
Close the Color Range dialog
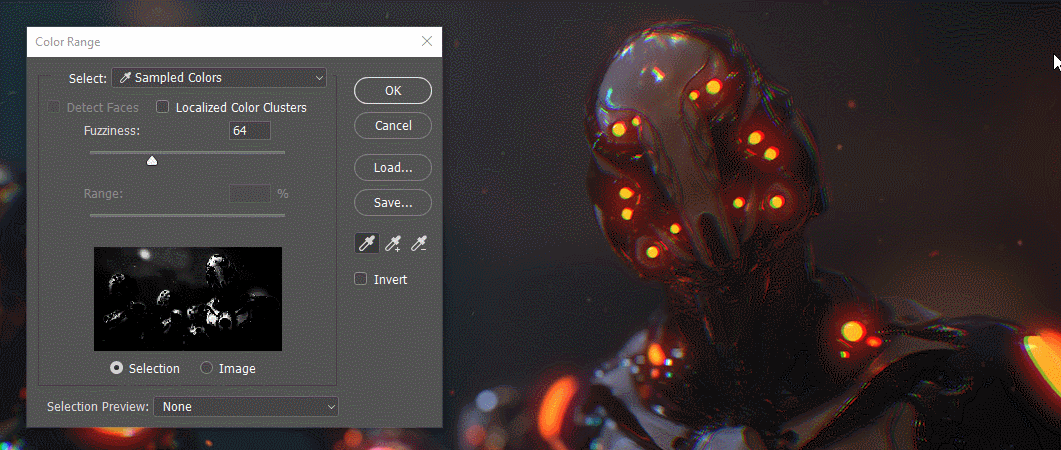point(427,41)
